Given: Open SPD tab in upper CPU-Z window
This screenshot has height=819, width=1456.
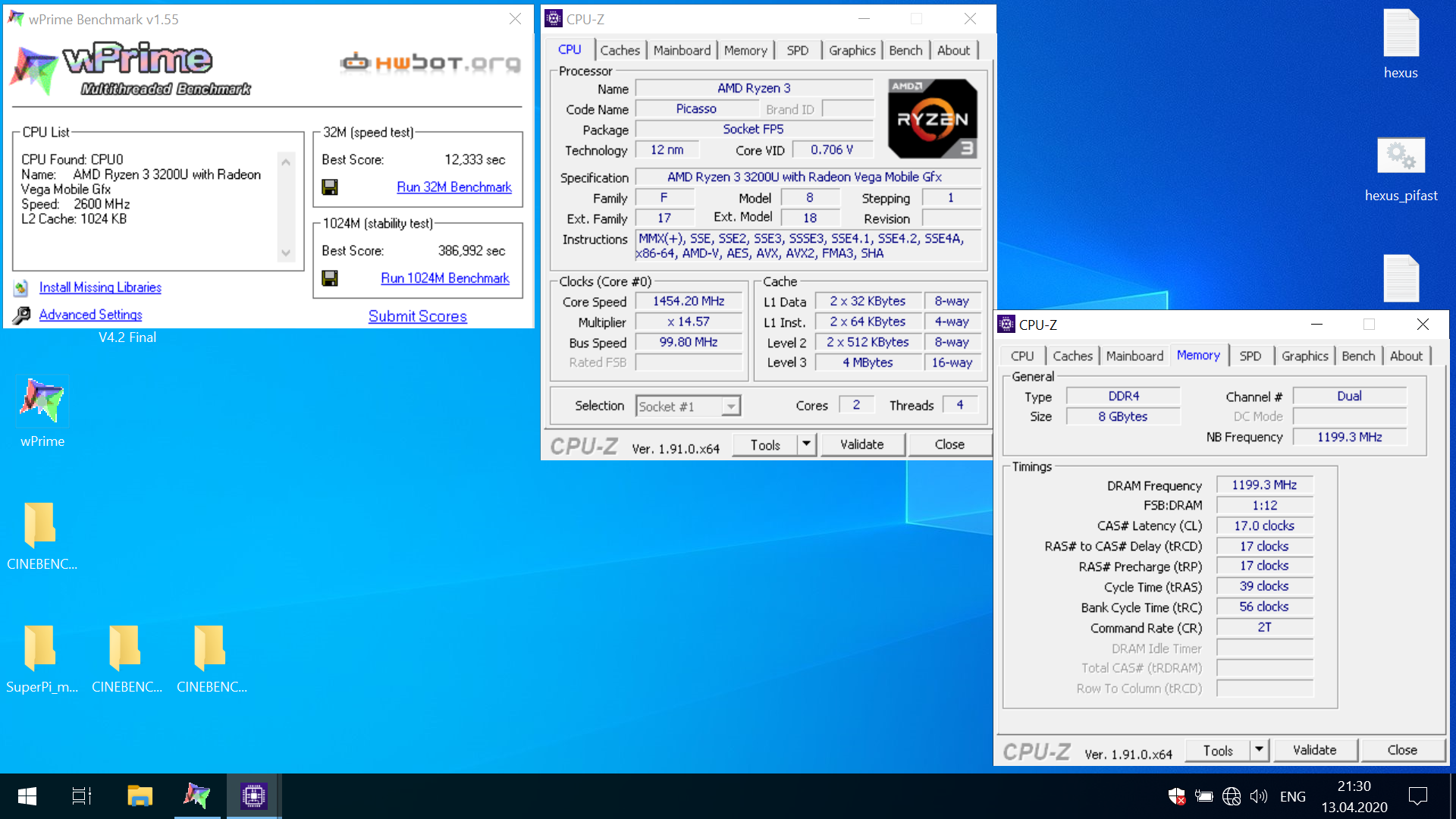Looking at the screenshot, I should 797,50.
